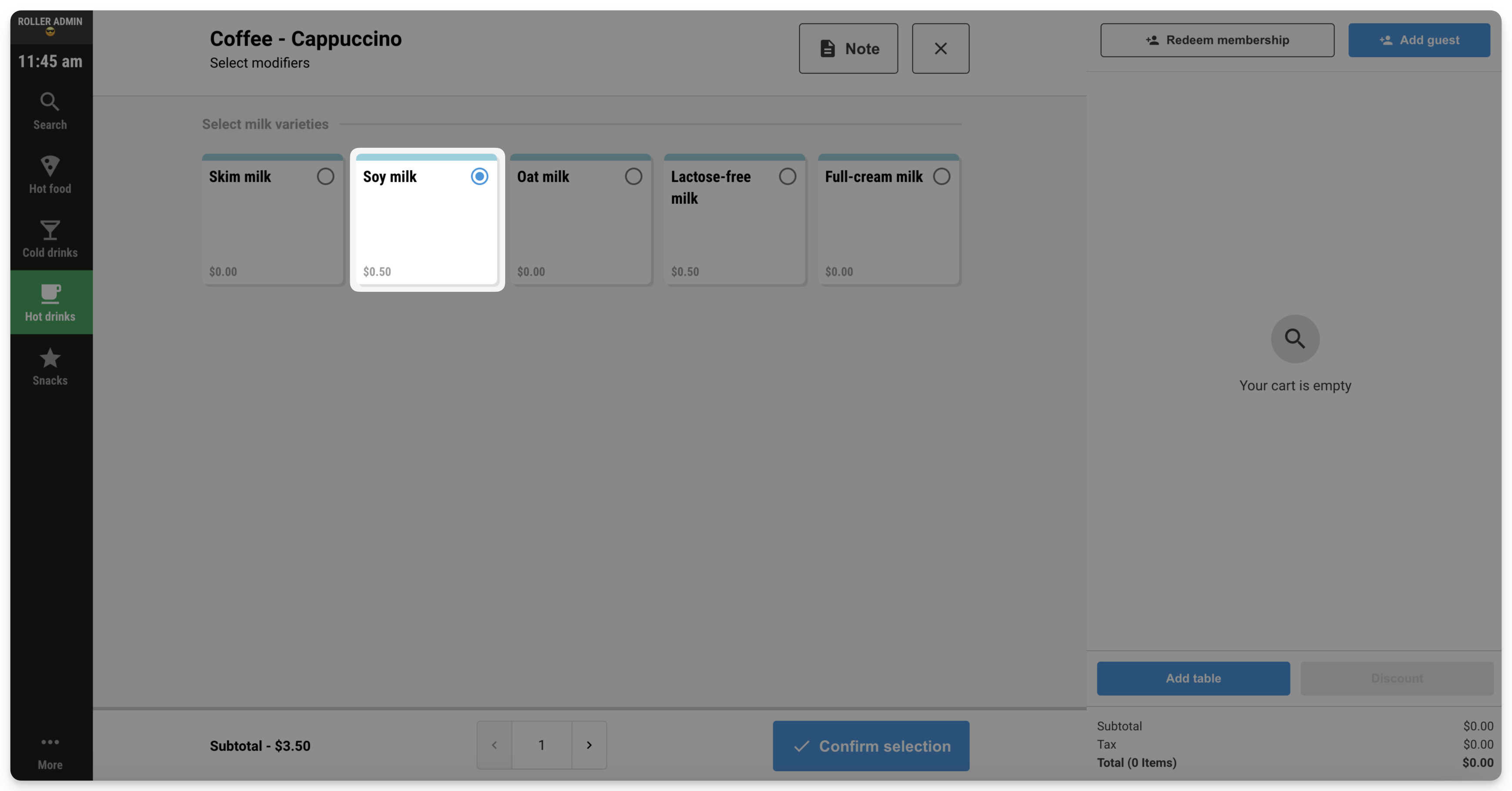Decrease quantity with left chevron
Screen dimensions: 1512x791
coord(494,744)
